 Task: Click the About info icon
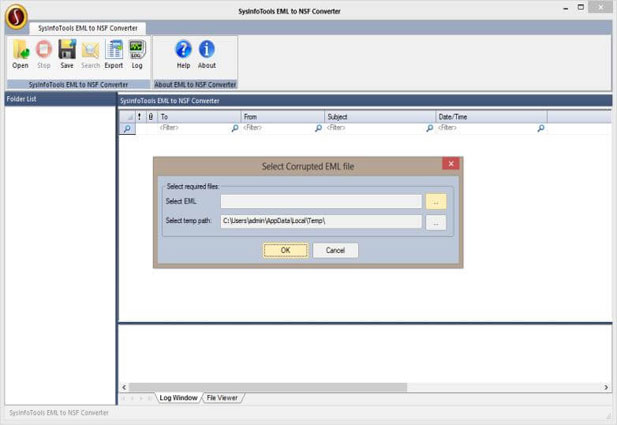point(207,54)
